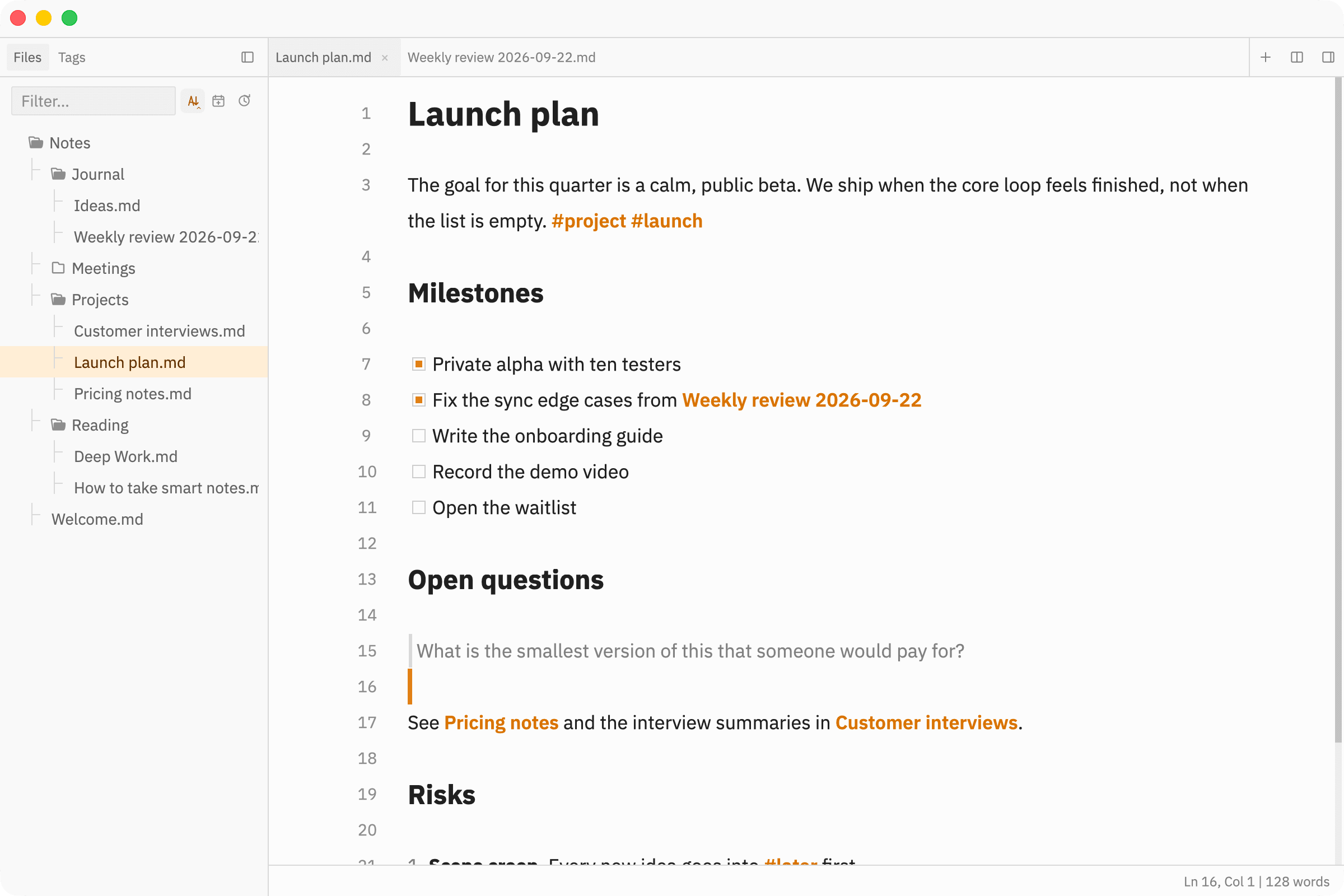Sort files alphabetically with the A-Z icon
Image resolution: width=1344 pixels, height=896 pixels.
point(193,101)
